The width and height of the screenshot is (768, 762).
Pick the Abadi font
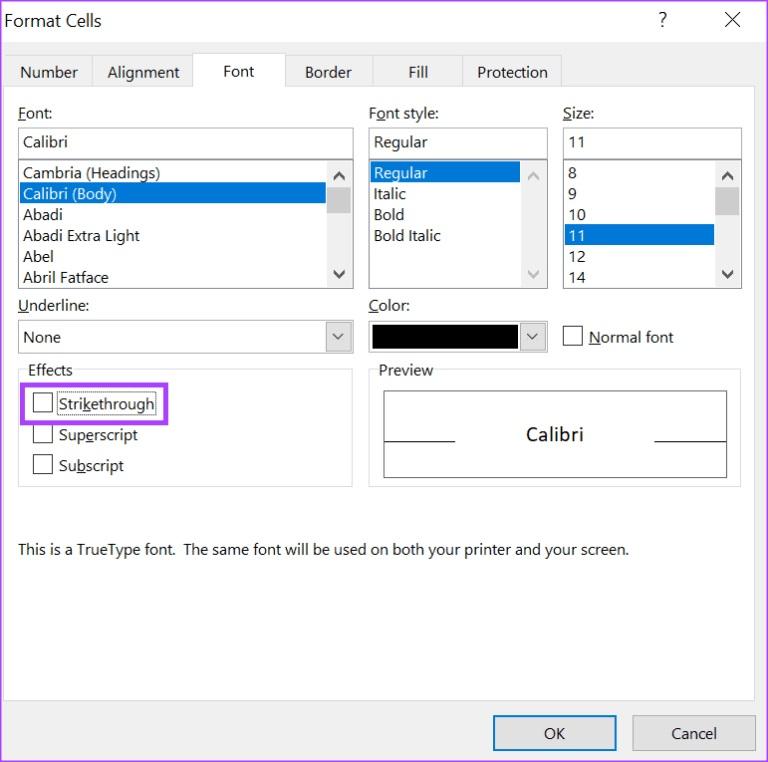pyautogui.click(x=173, y=214)
